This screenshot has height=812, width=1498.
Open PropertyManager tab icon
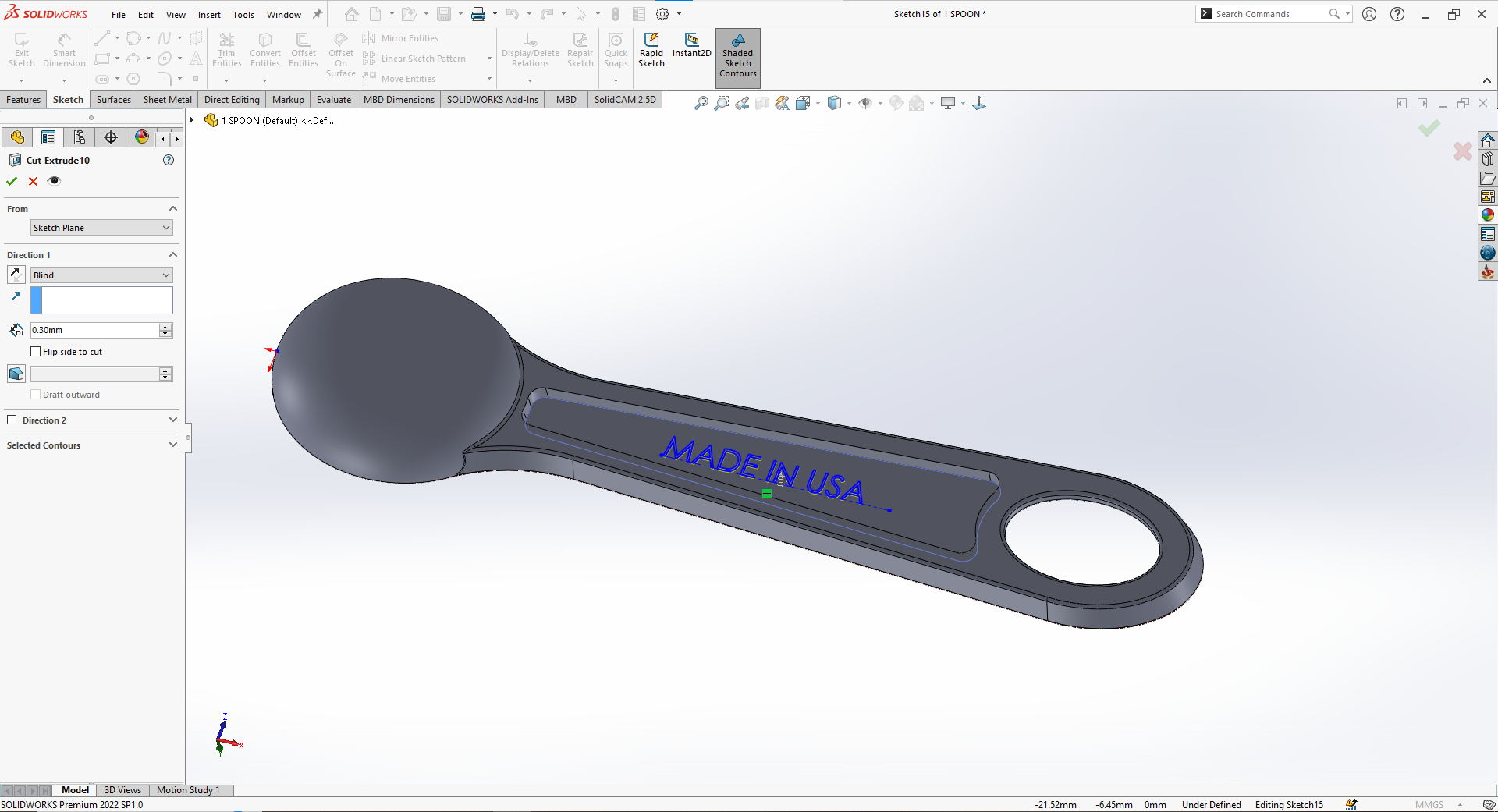[48, 137]
